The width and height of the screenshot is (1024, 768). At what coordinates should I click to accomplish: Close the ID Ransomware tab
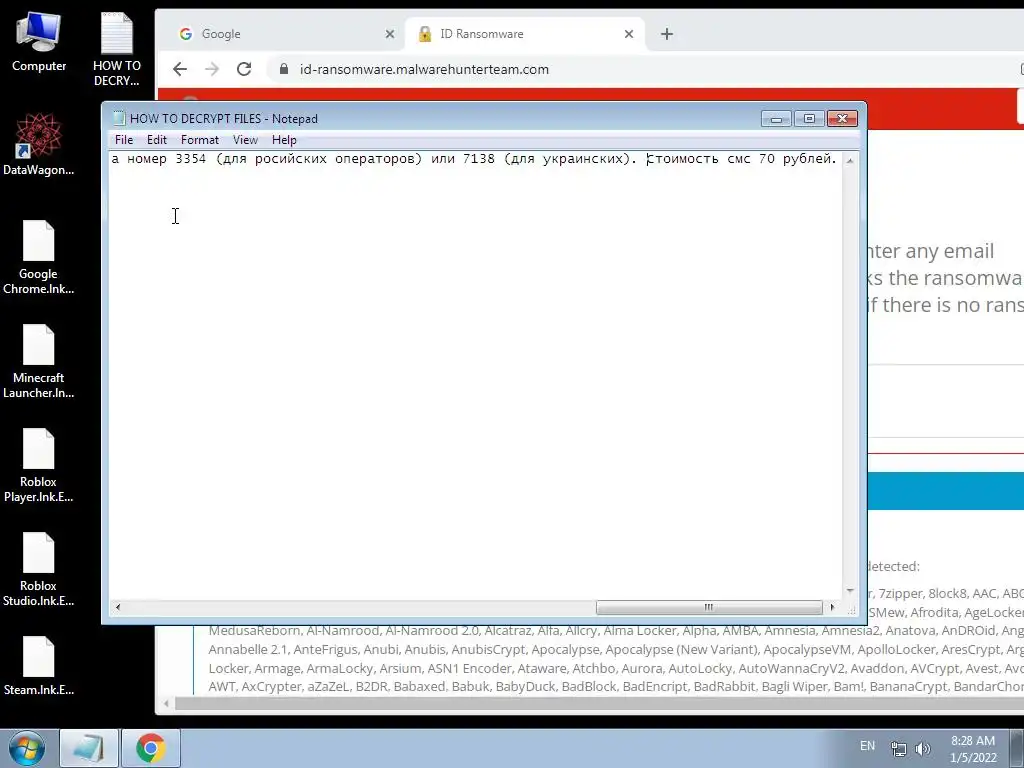[629, 34]
